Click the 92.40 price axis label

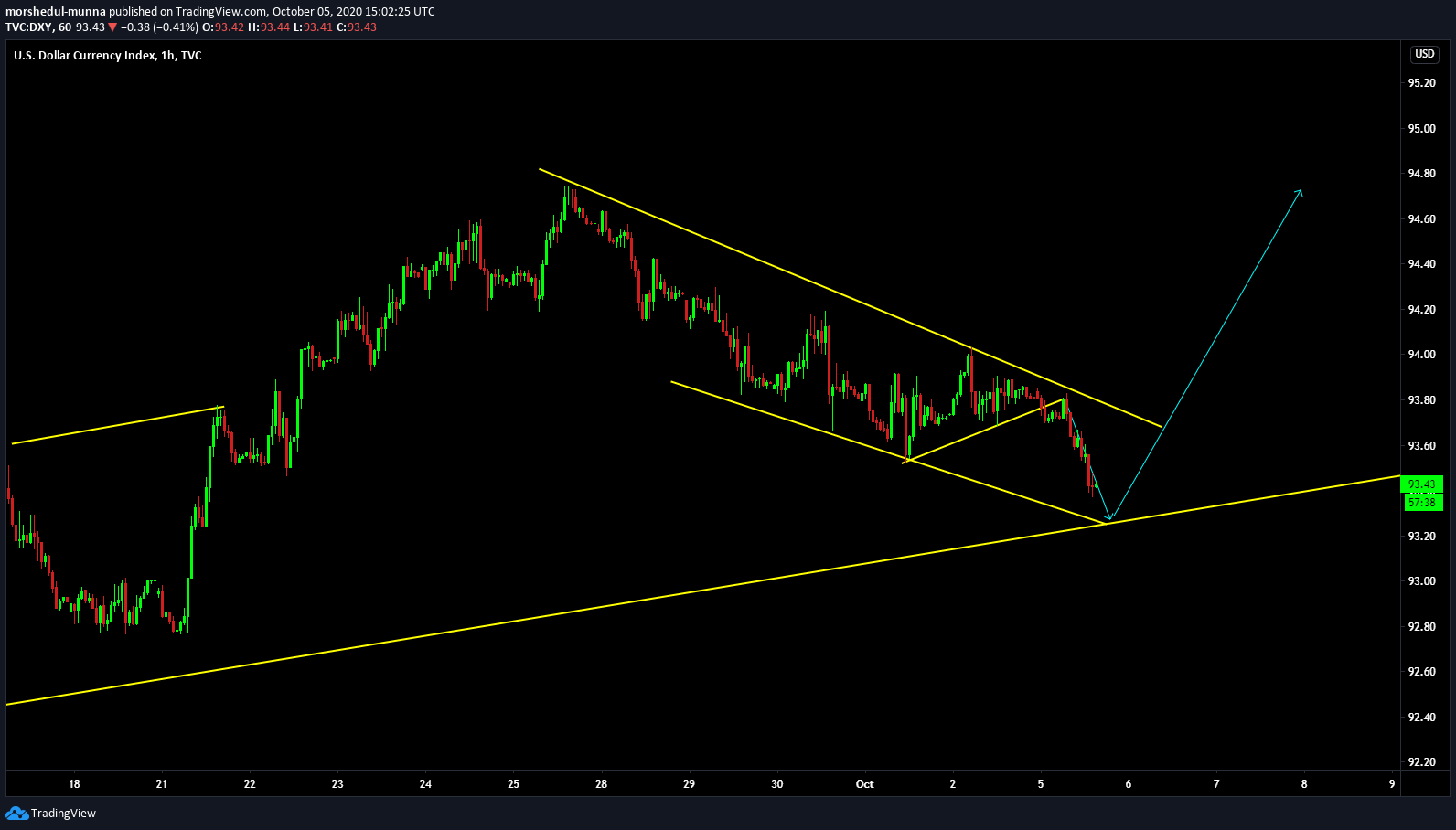[x=1421, y=718]
